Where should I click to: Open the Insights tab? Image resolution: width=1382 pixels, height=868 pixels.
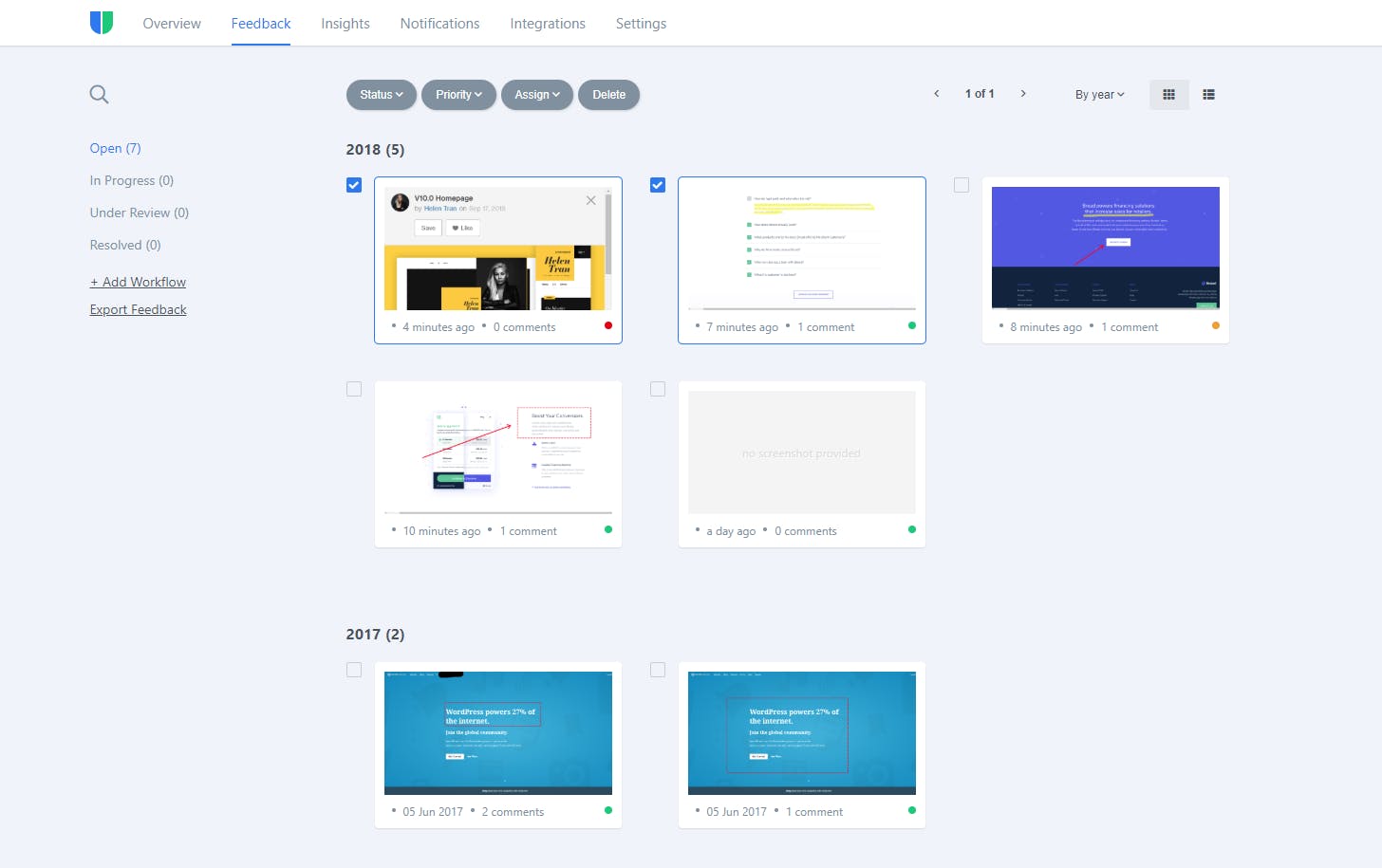tap(345, 24)
